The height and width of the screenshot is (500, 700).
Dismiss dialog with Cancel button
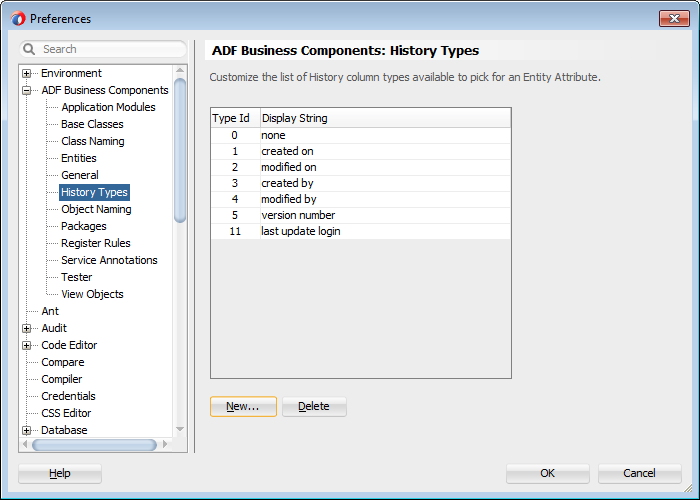[640, 473]
